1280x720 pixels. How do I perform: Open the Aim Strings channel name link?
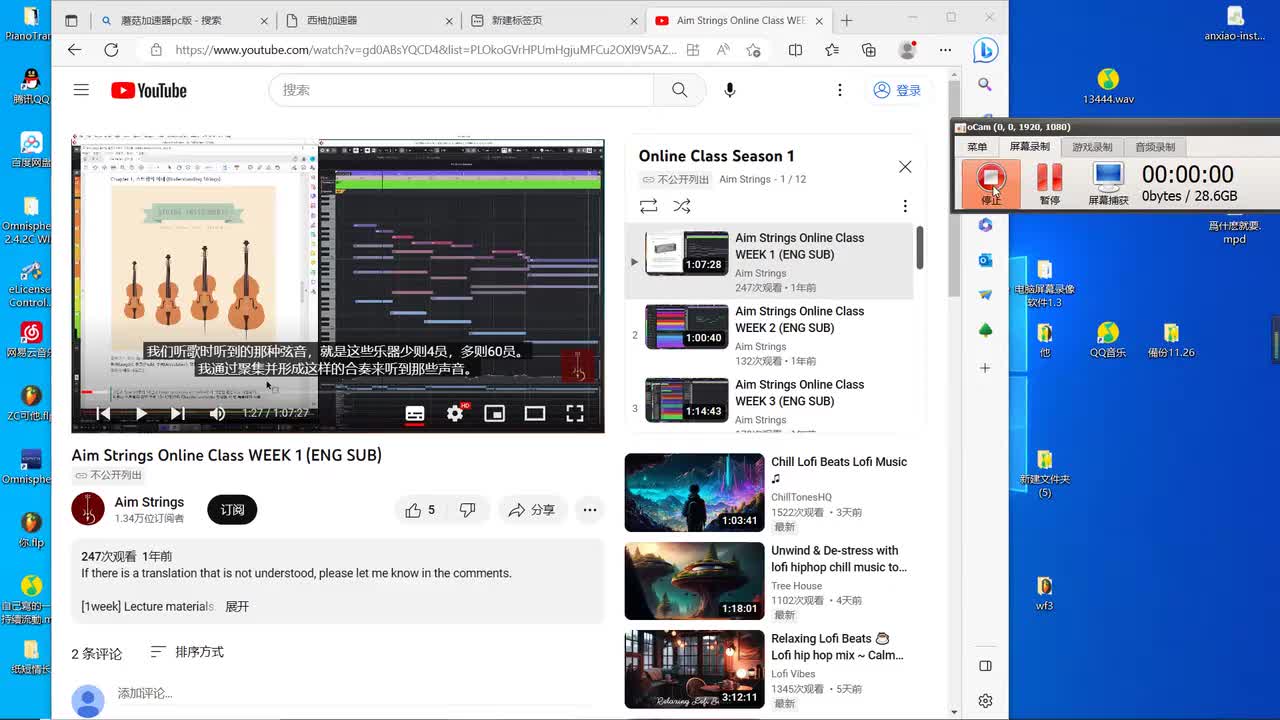(x=149, y=502)
